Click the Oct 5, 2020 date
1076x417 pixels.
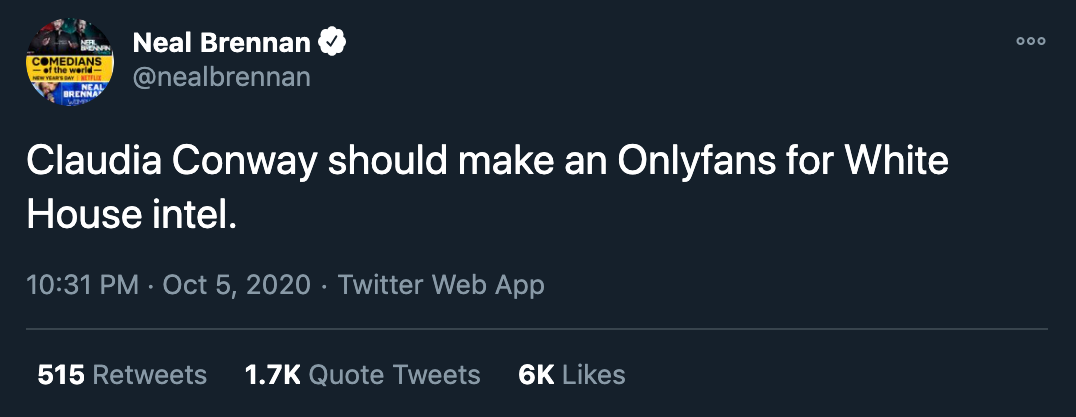(x=237, y=285)
